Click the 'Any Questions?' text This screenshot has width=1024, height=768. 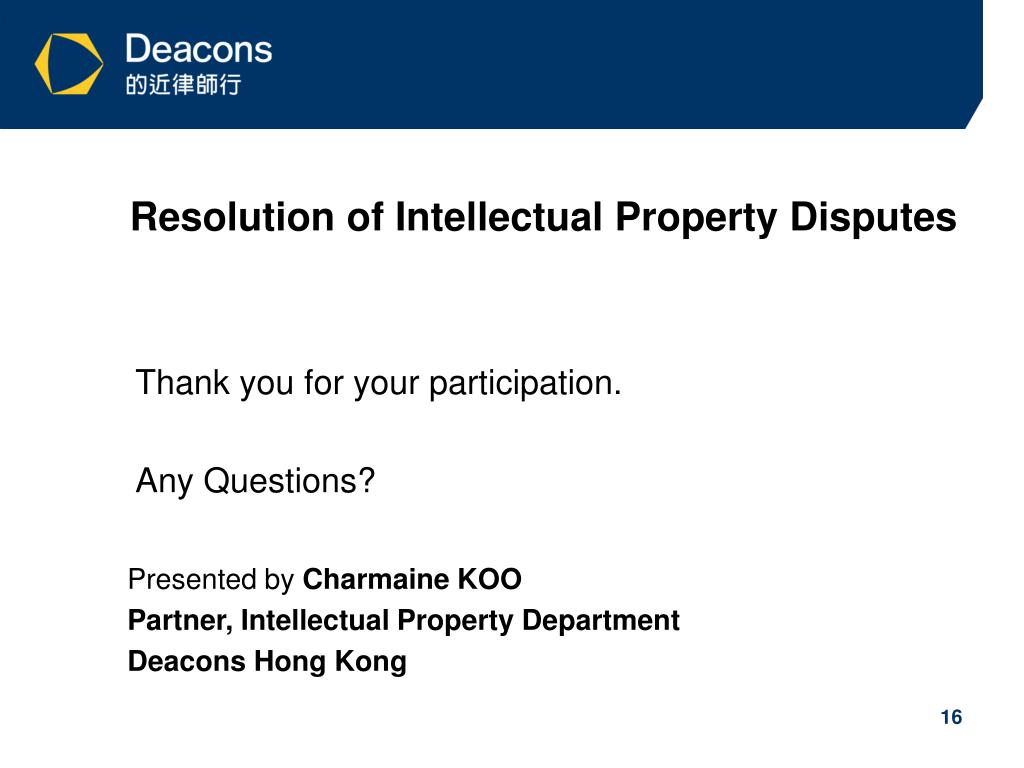255,482
